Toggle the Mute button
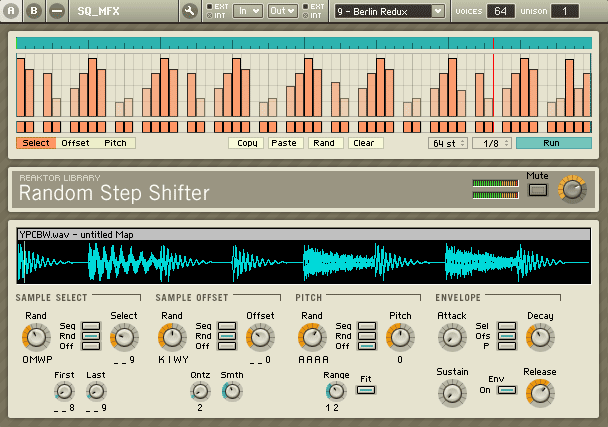 (x=538, y=190)
